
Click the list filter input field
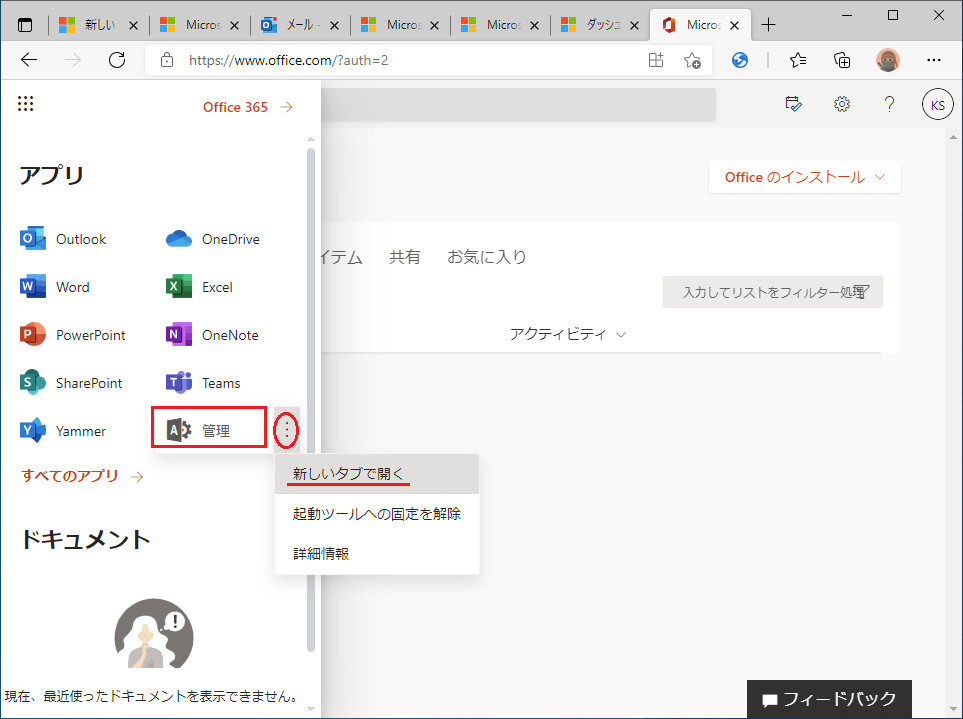(773, 292)
